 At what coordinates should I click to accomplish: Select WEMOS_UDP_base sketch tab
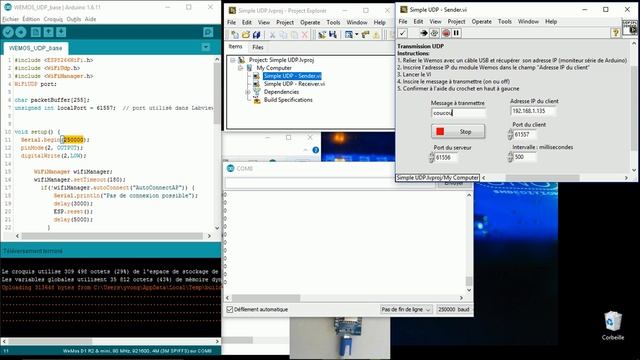tap(36, 48)
